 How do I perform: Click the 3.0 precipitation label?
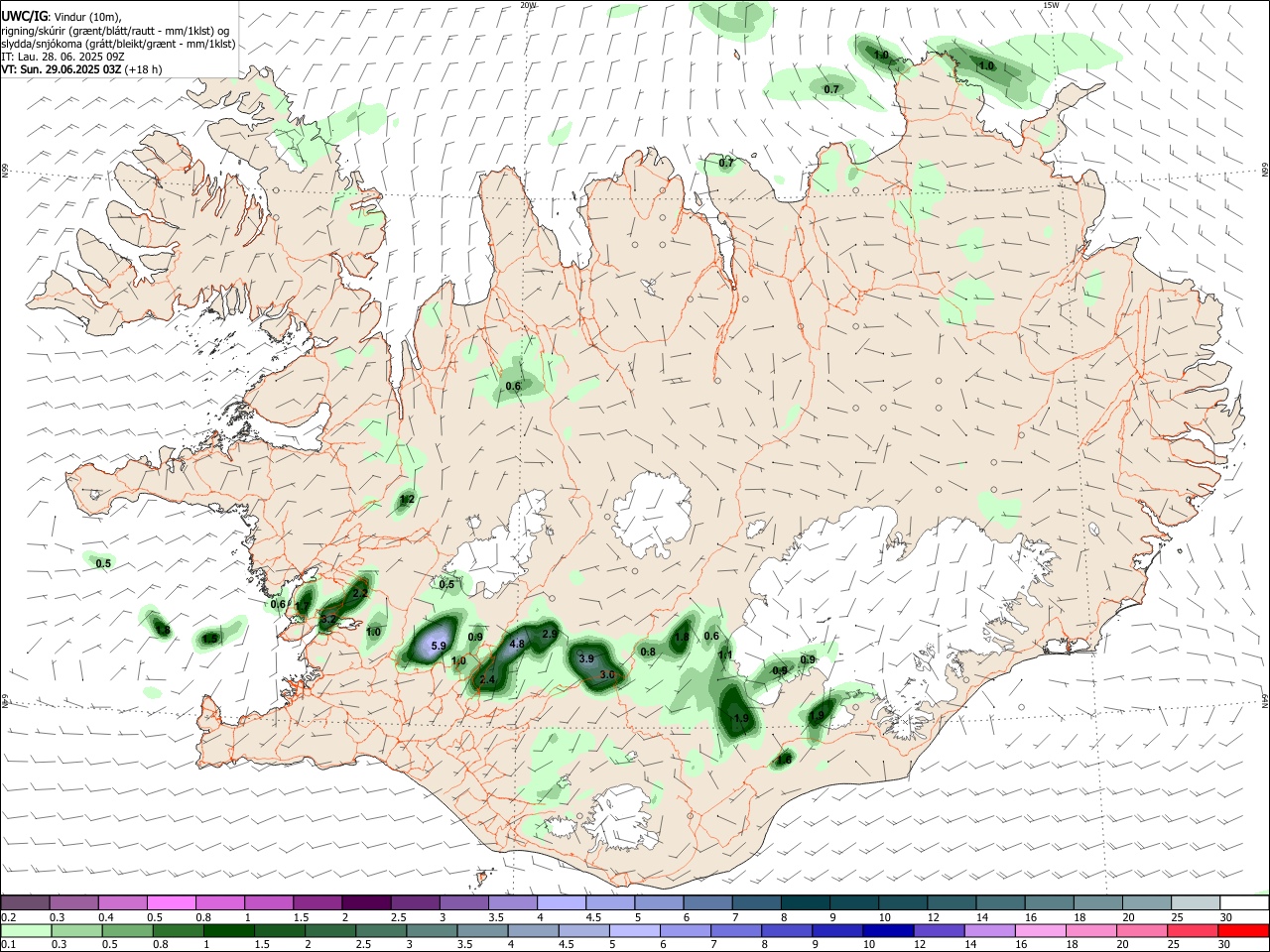608,674
